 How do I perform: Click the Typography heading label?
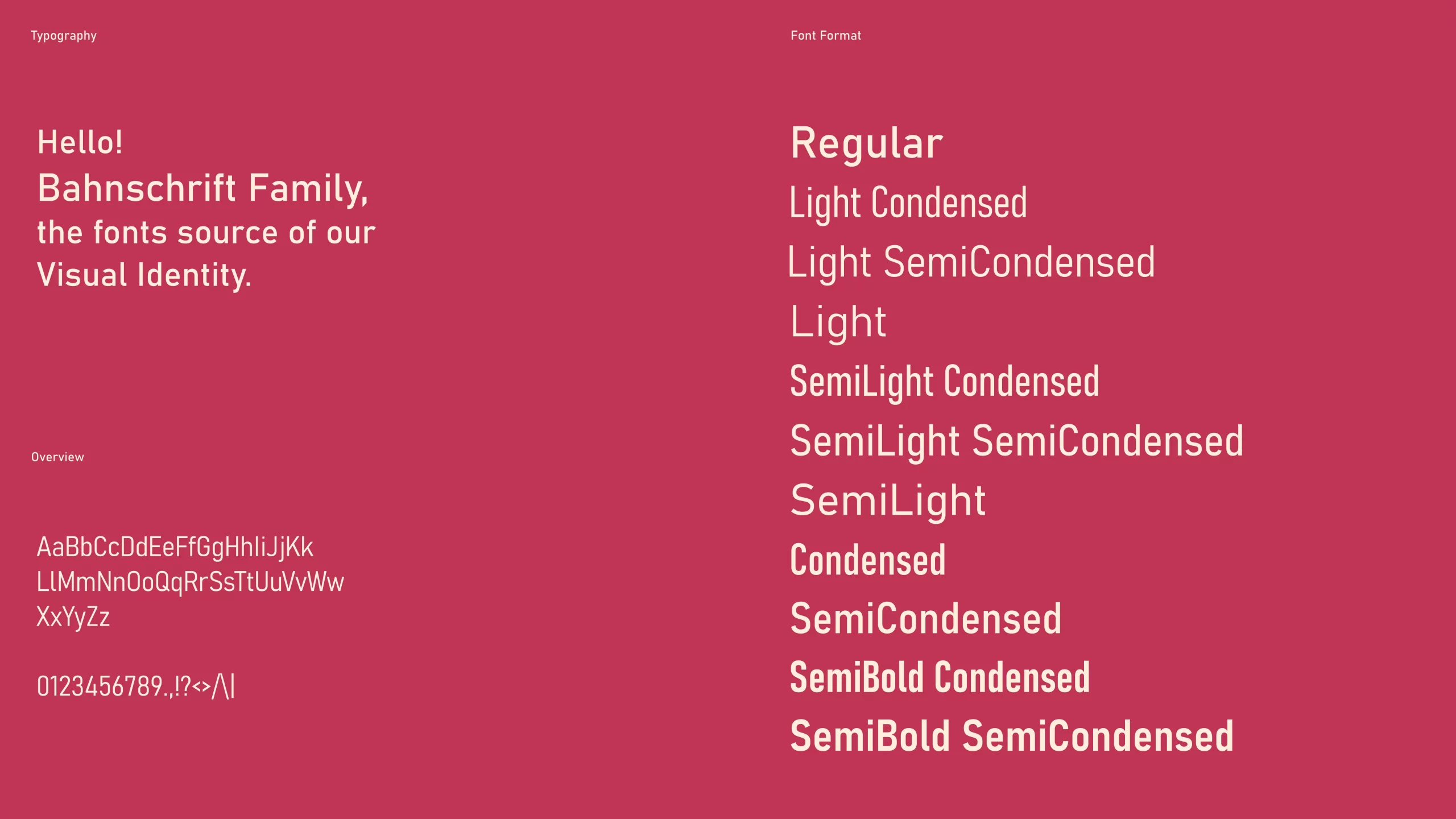point(64,36)
